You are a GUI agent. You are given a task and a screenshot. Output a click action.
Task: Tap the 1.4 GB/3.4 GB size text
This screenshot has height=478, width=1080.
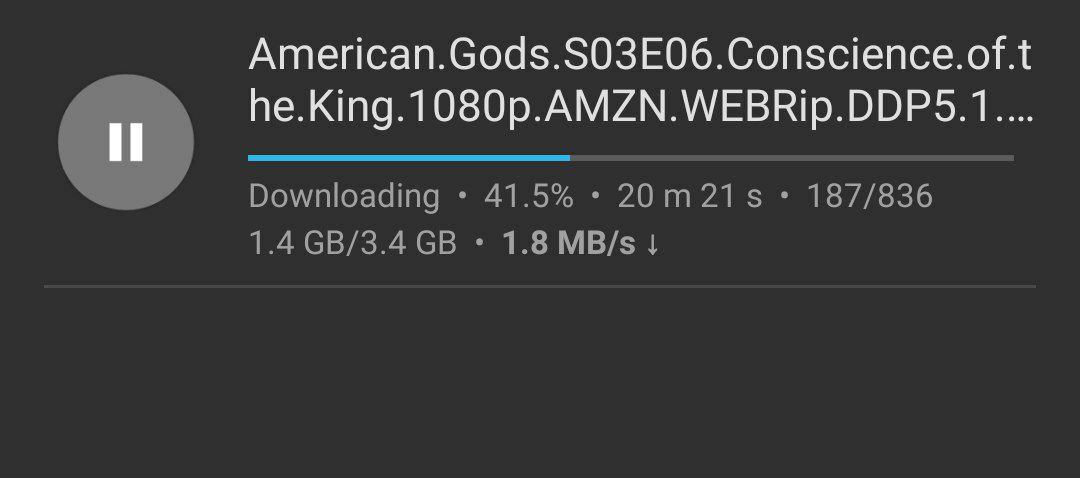[352, 244]
